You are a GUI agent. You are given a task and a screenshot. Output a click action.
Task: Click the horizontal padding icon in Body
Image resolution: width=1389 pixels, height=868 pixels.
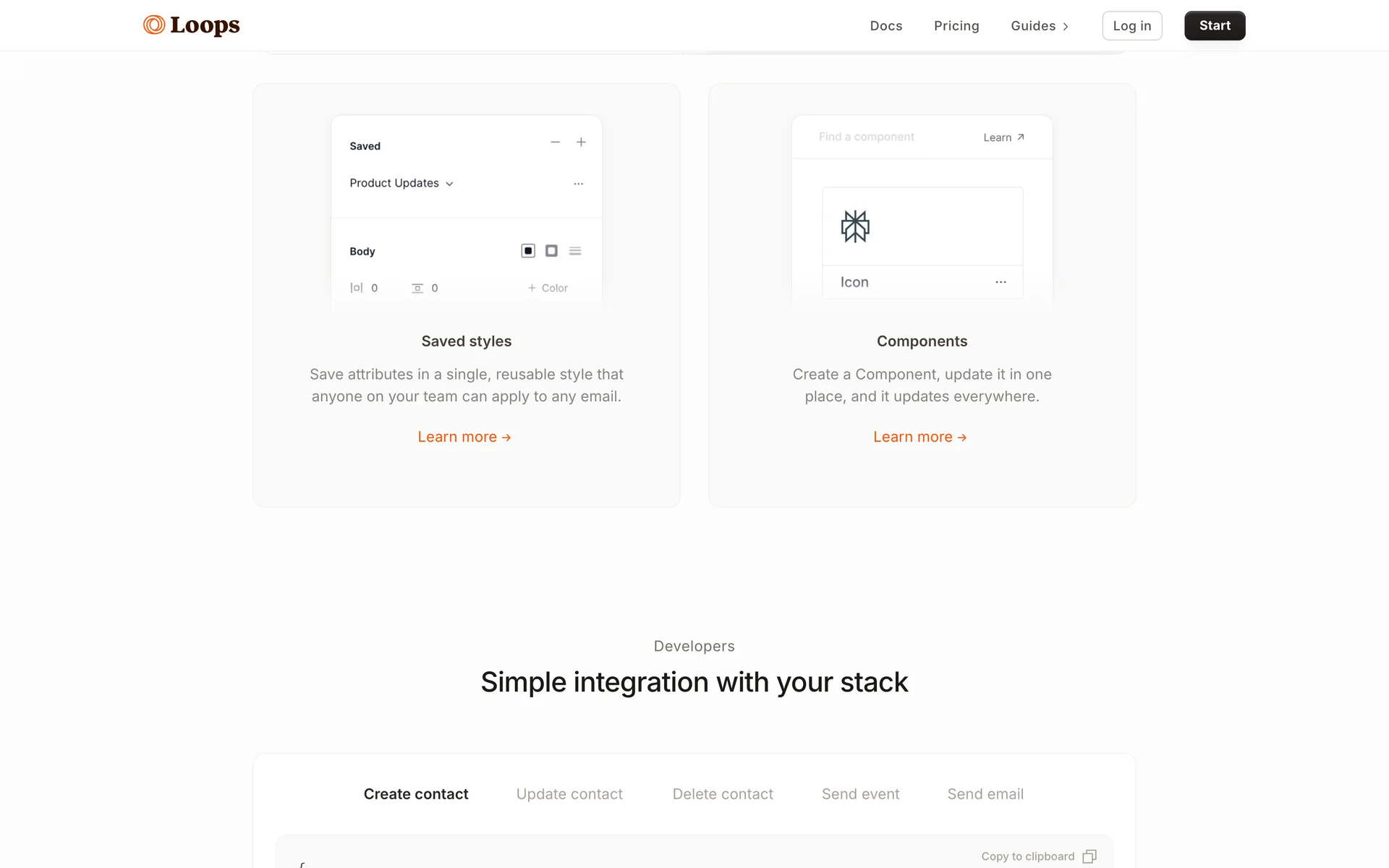(x=356, y=288)
